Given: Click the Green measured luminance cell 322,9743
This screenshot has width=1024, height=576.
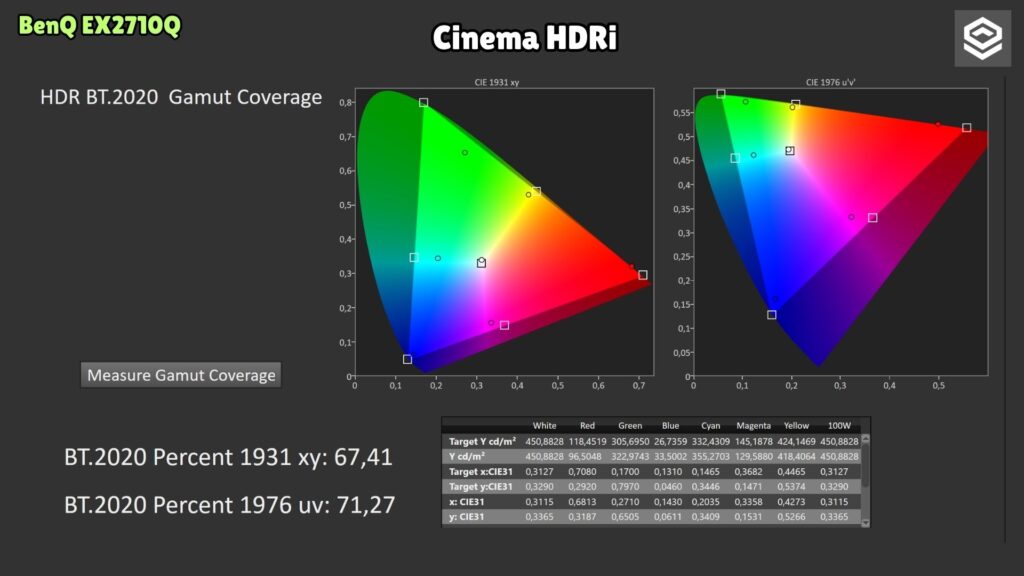Looking at the screenshot, I should (630, 456).
